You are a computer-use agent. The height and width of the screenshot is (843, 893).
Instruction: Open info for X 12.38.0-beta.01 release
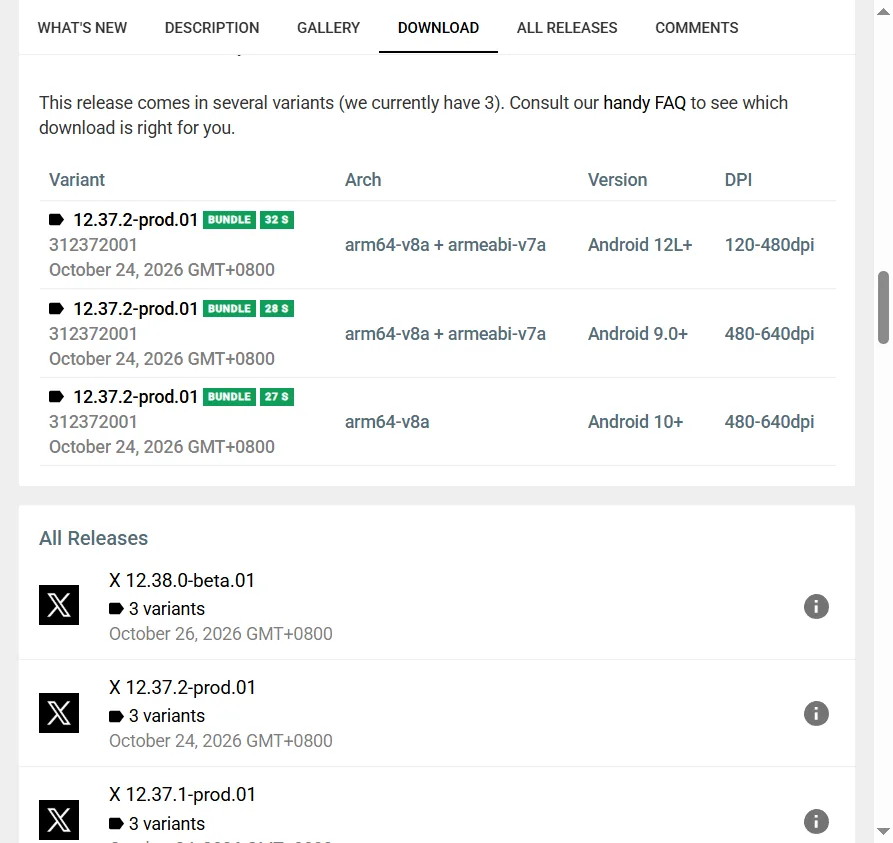816,607
